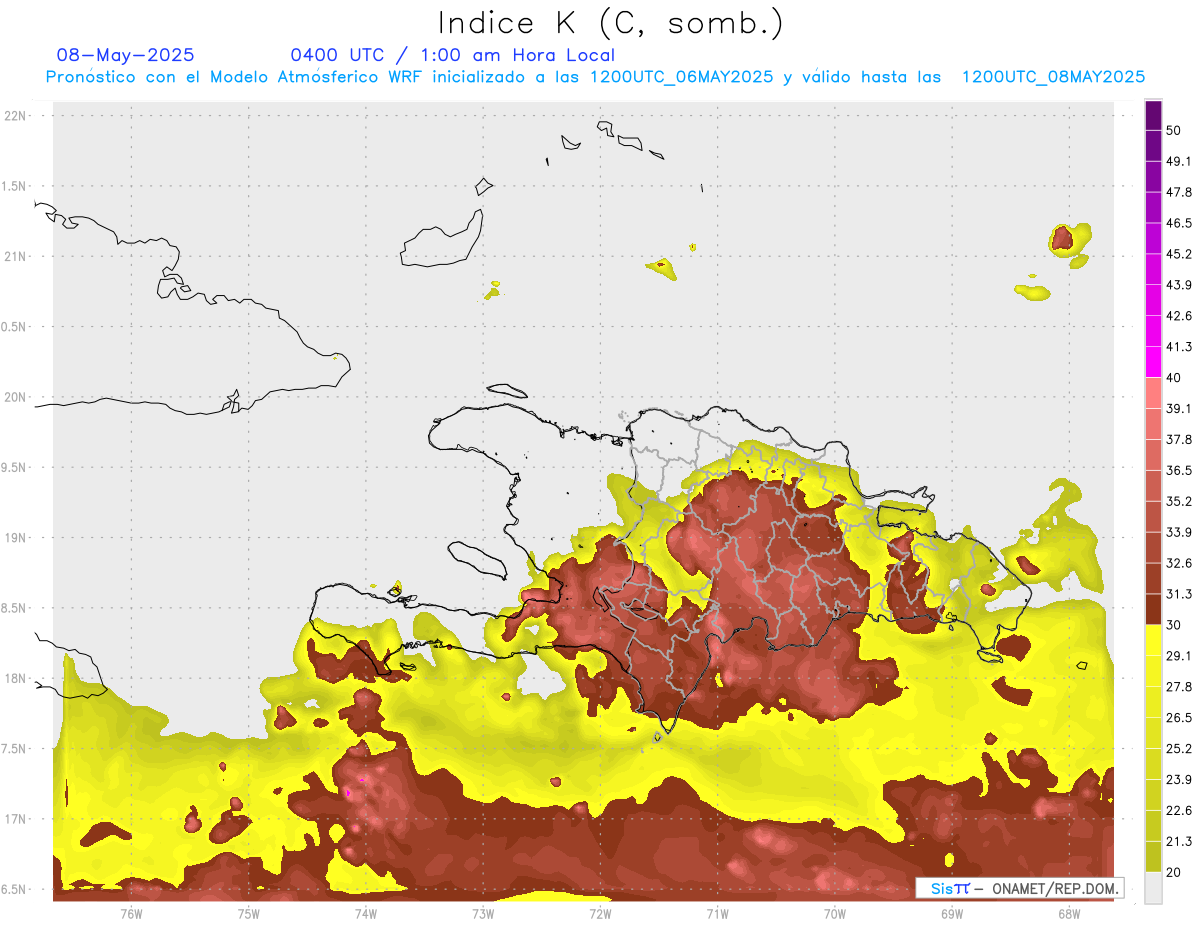Pick the olive swatch between 20 and 21.3

pos(1153,857)
